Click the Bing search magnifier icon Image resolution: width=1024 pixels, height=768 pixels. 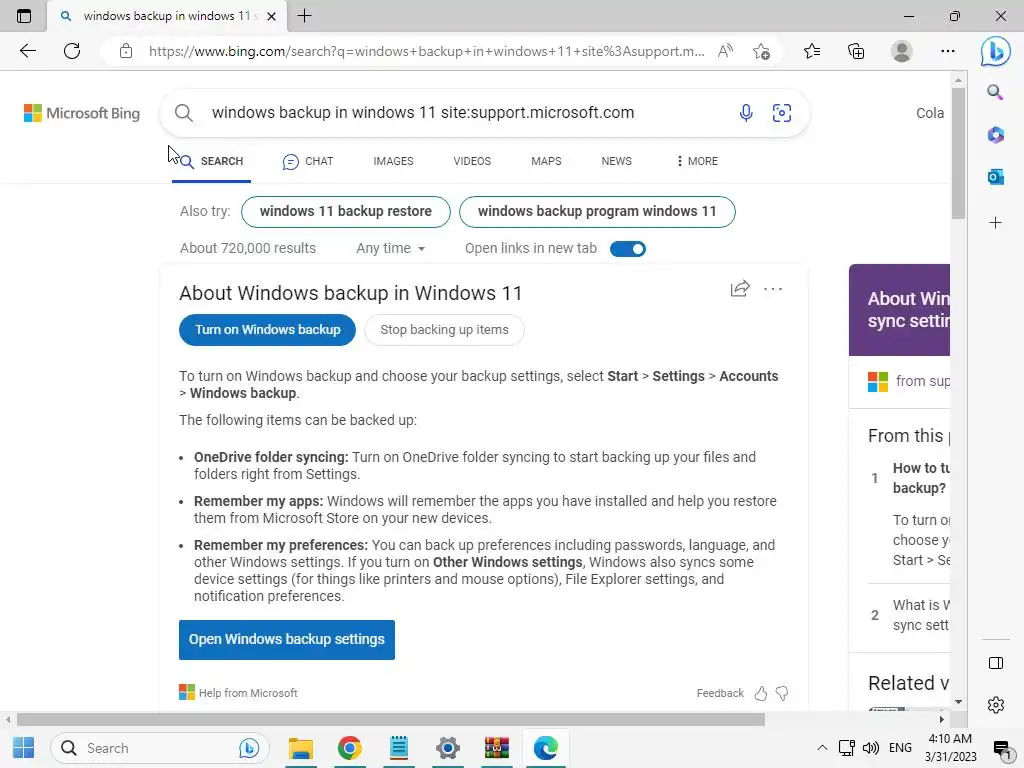point(184,113)
